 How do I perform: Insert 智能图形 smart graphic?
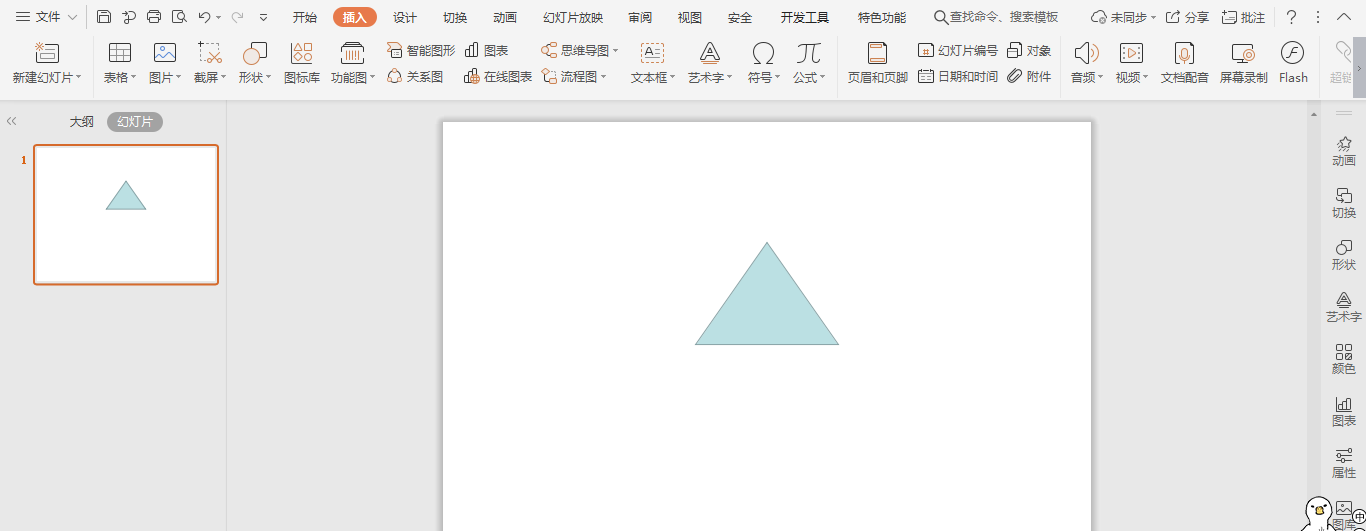(421, 50)
